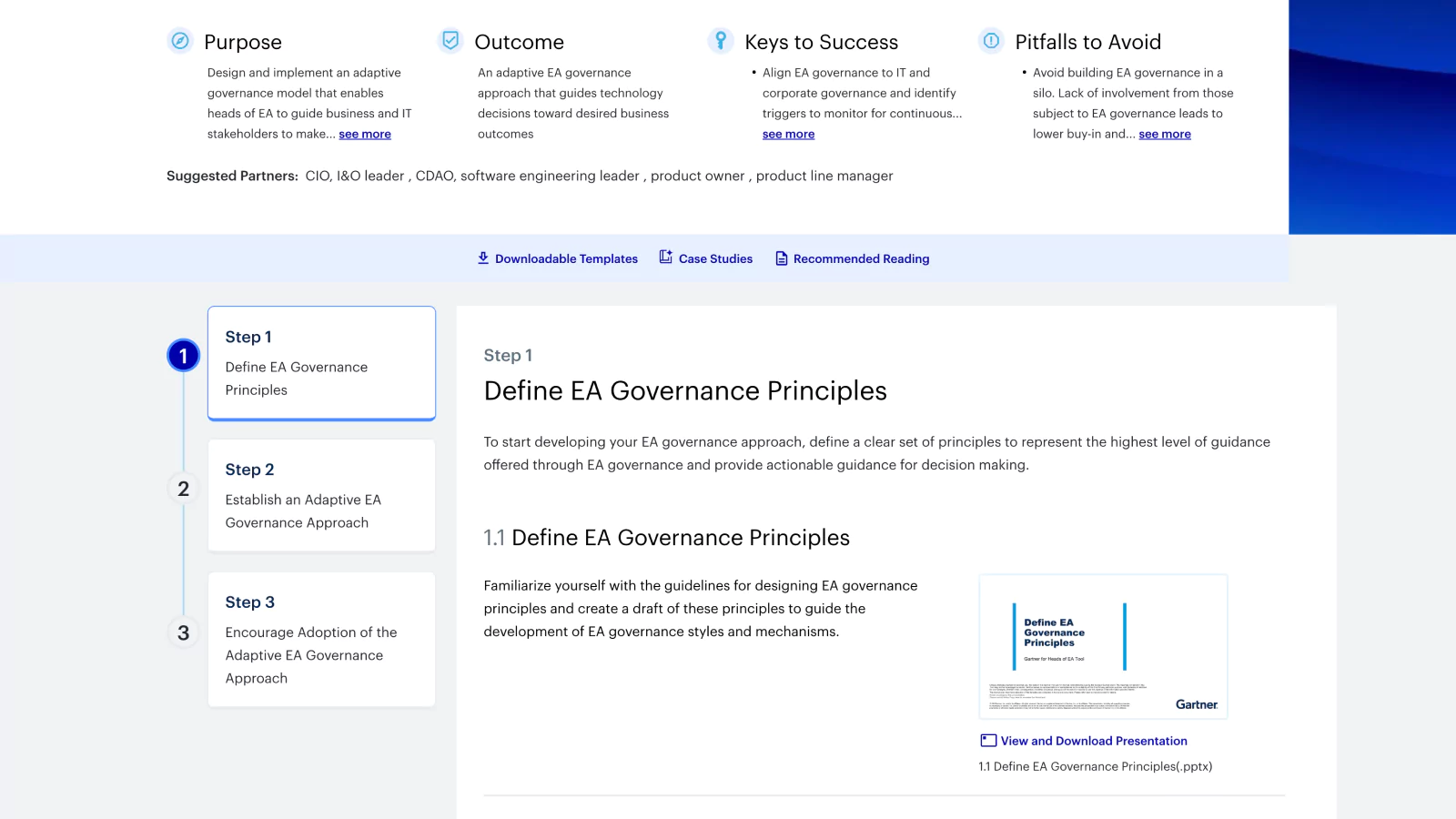Click the Pitfalls to Avoid alert icon
Screen dimensions: 1456x819
coord(990,40)
